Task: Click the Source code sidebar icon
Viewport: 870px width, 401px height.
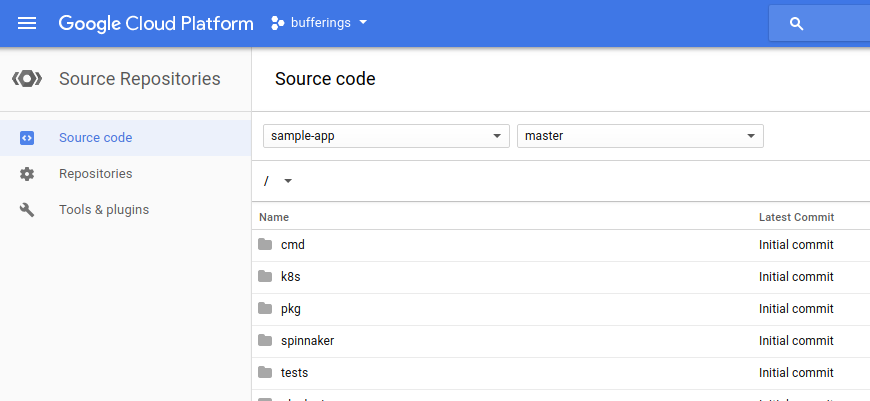Action: coord(27,138)
